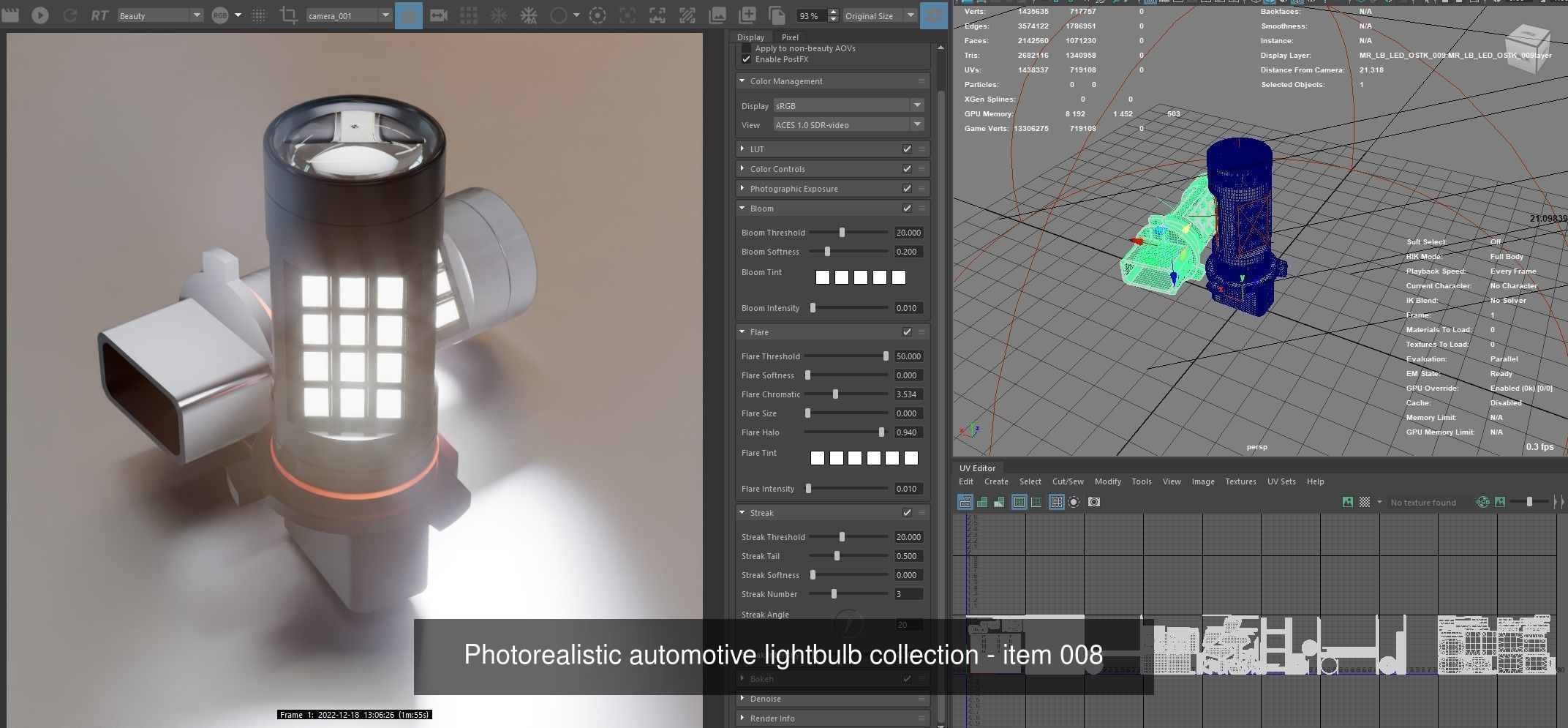
Task: Click the Flare Halo slider handle
Action: pos(881,432)
